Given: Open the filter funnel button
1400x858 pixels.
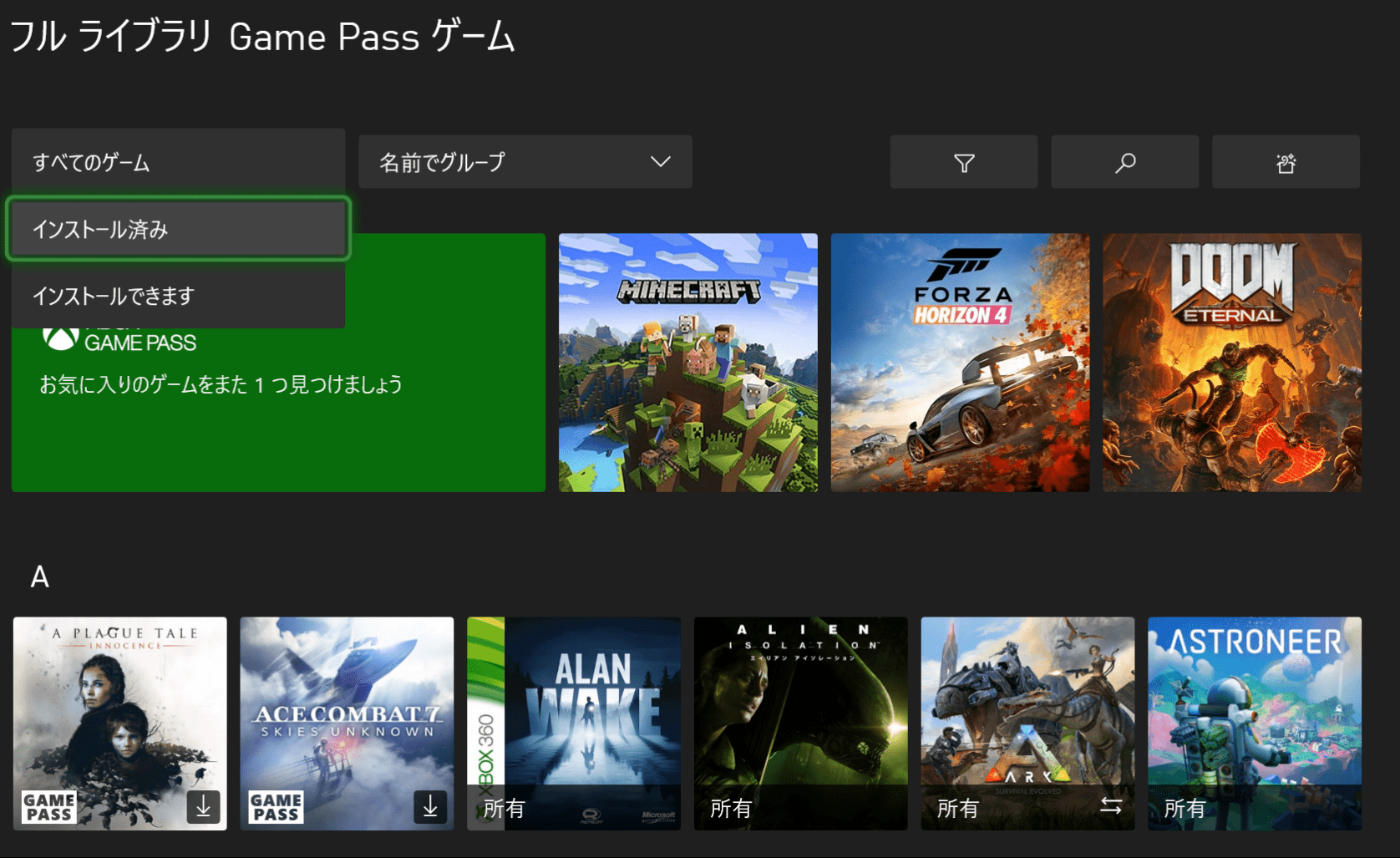Looking at the screenshot, I should click(964, 162).
